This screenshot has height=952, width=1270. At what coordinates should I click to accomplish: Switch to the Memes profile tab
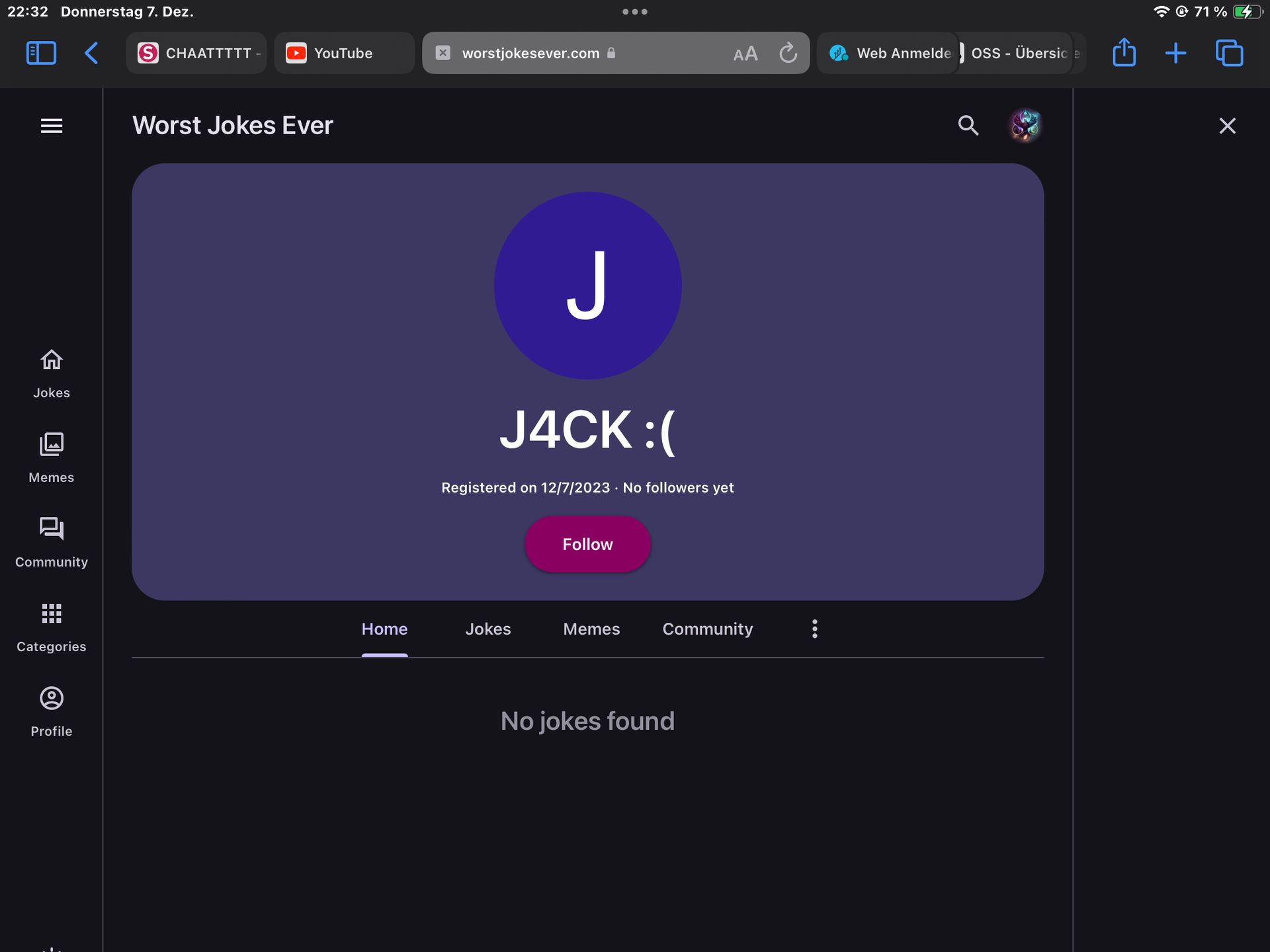(x=591, y=629)
